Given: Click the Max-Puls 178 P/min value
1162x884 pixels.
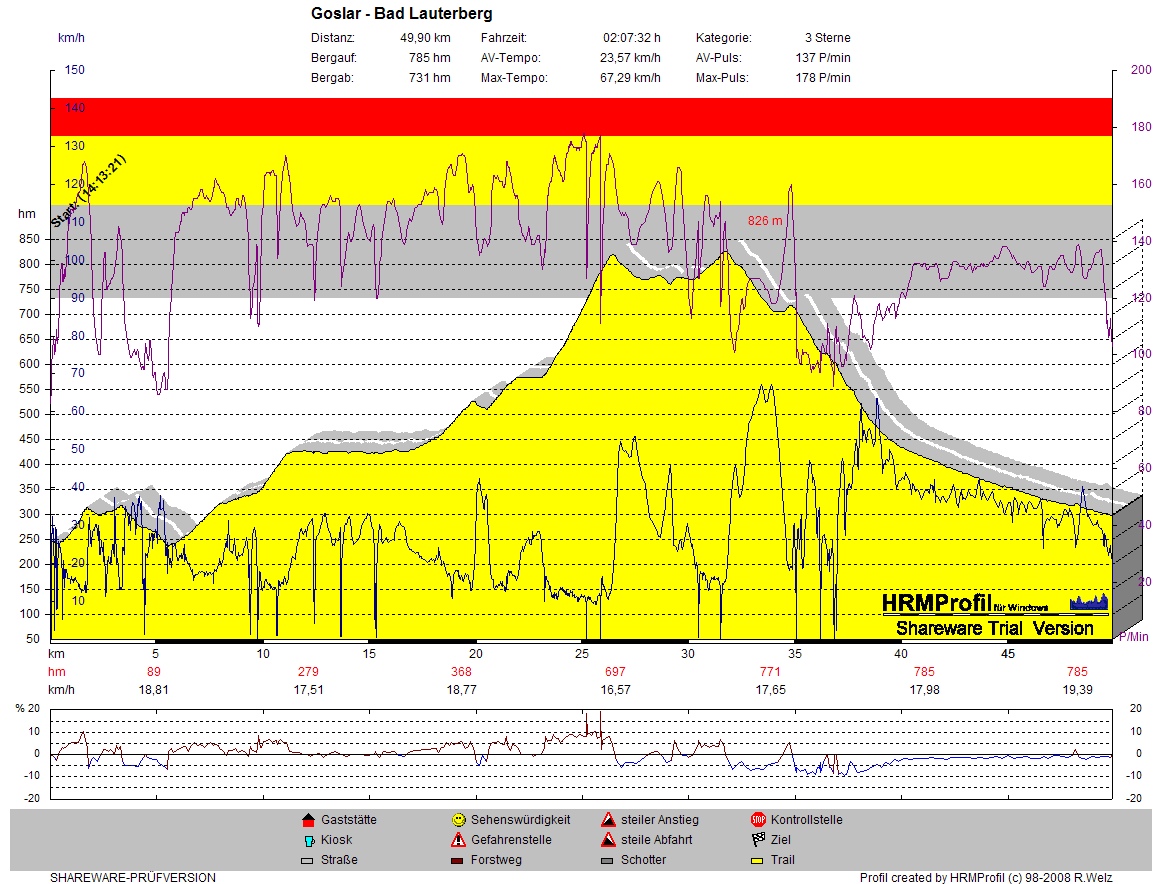Looking at the screenshot, I should [823, 78].
